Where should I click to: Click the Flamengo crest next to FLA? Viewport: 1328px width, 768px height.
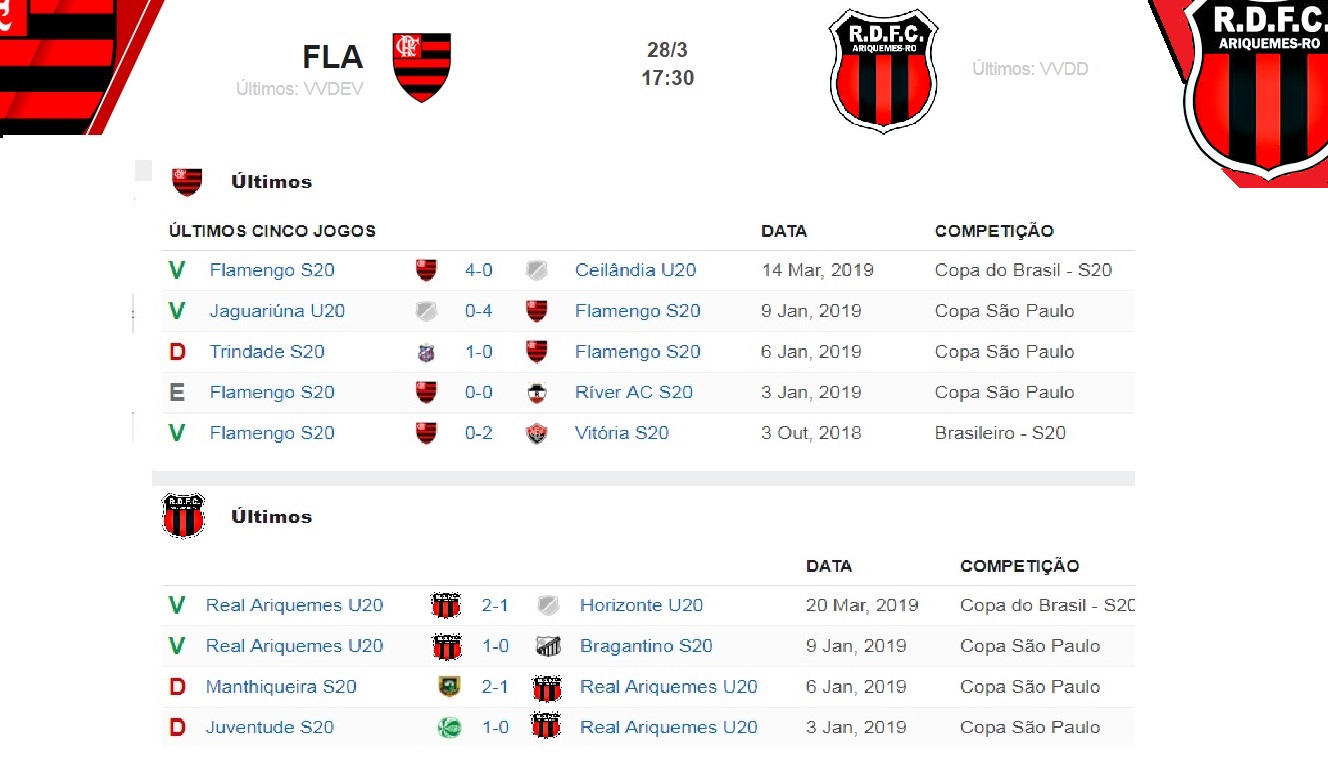pyautogui.click(x=421, y=67)
